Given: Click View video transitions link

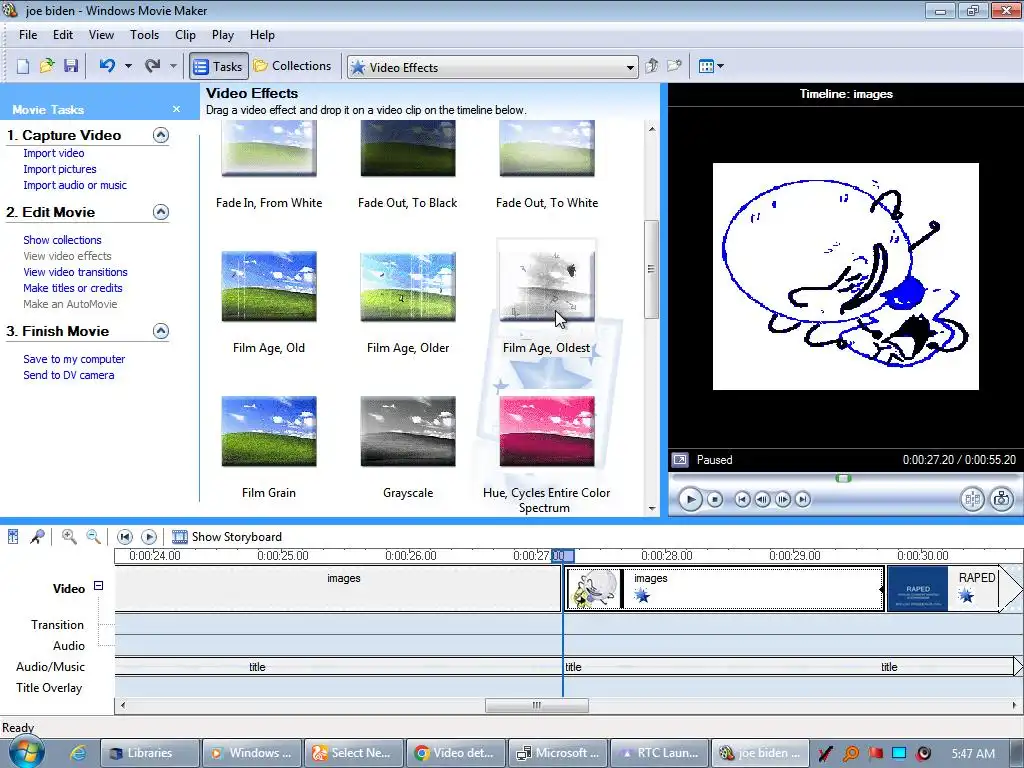Looking at the screenshot, I should coord(75,272).
